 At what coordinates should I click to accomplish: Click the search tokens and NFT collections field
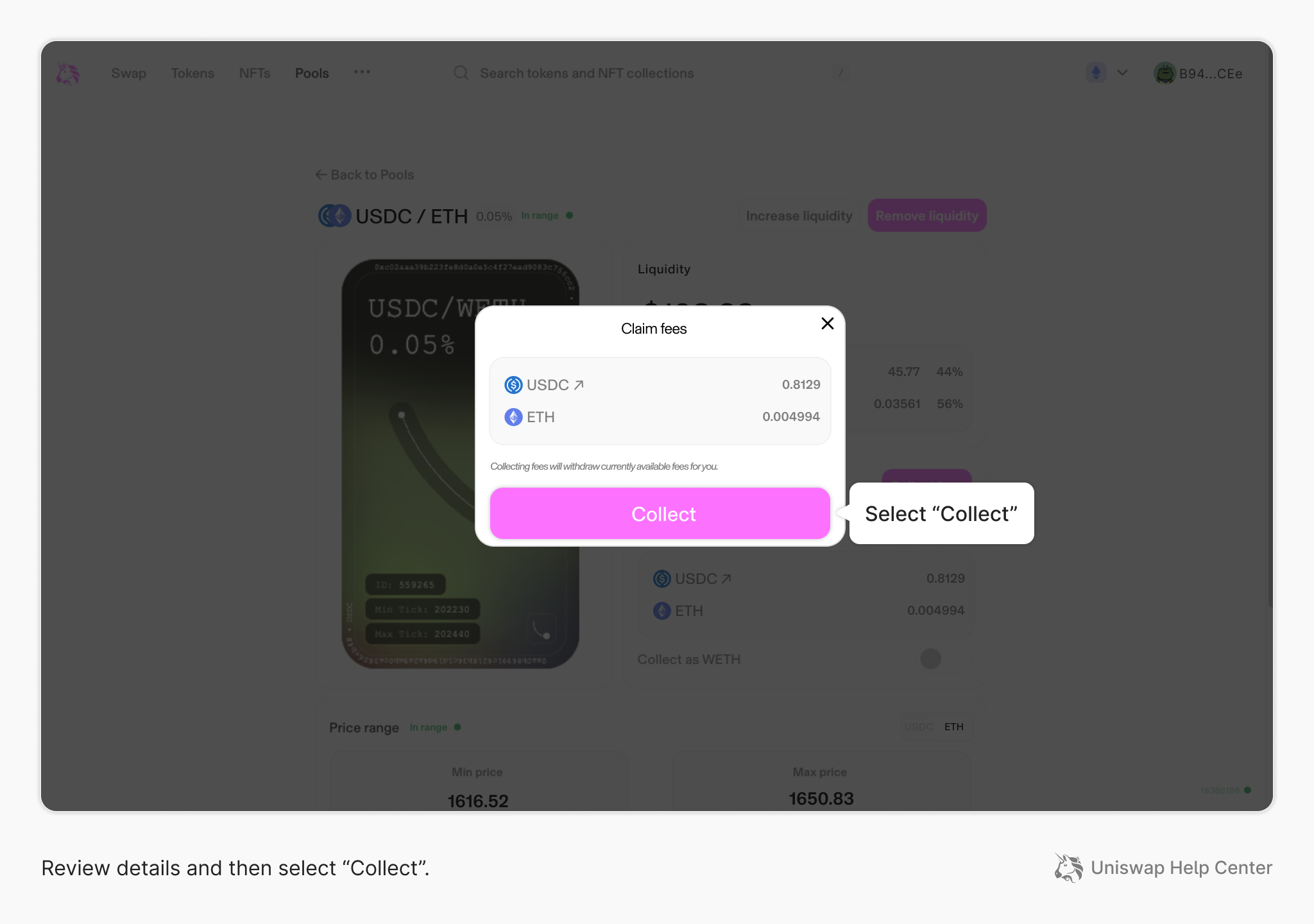coord(648,73)
